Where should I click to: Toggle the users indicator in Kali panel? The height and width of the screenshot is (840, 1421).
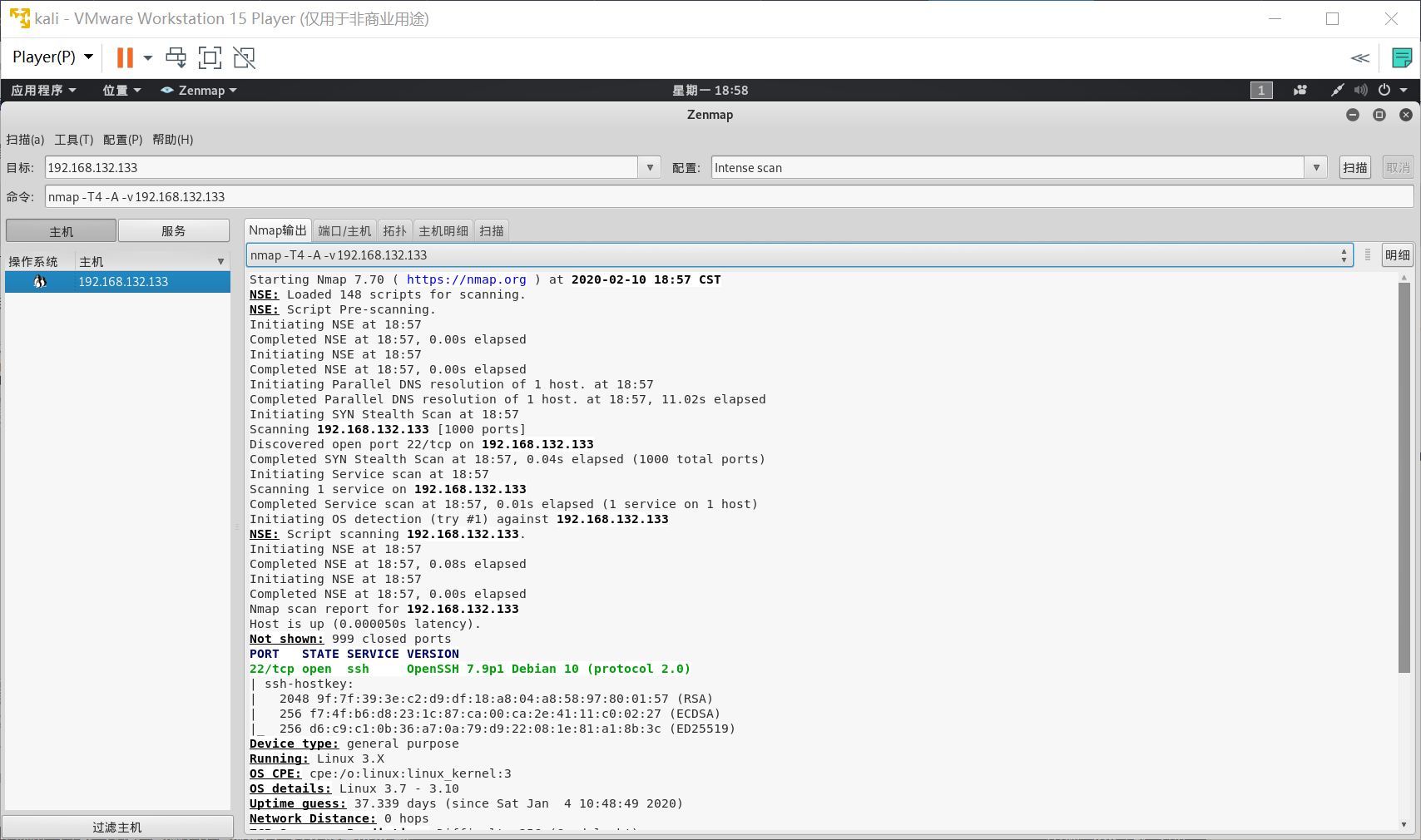tap(1300, 90)
